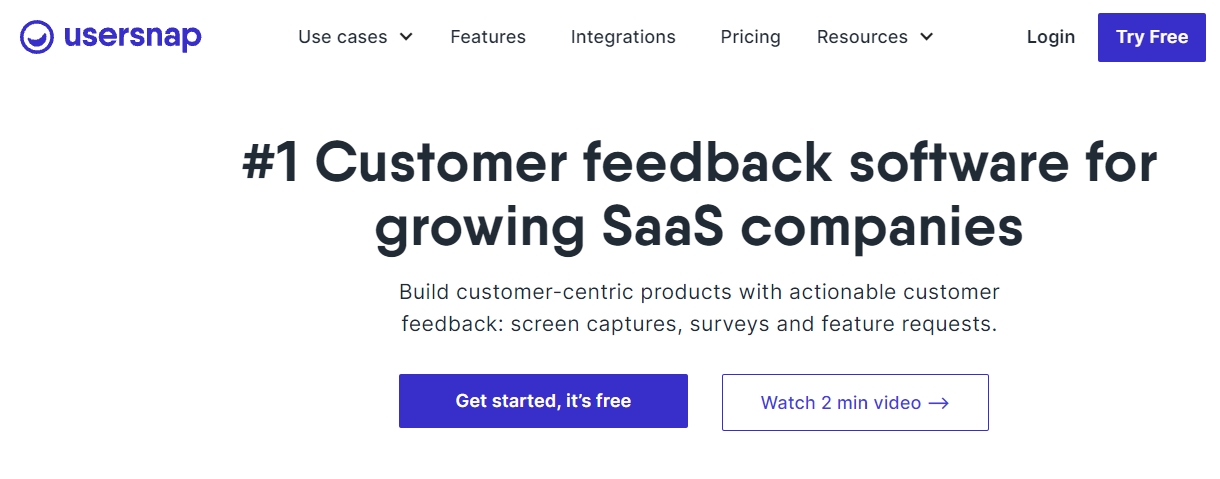Viewport: 1220px width, 479px height.
Task: Open the Integrations nav link
Action: [x=623, y=37]
